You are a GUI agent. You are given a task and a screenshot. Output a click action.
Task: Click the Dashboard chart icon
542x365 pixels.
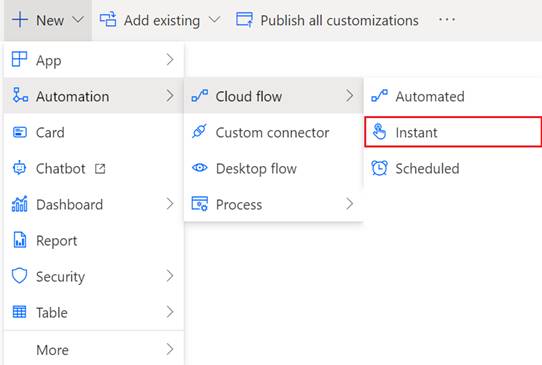point(20,204)
